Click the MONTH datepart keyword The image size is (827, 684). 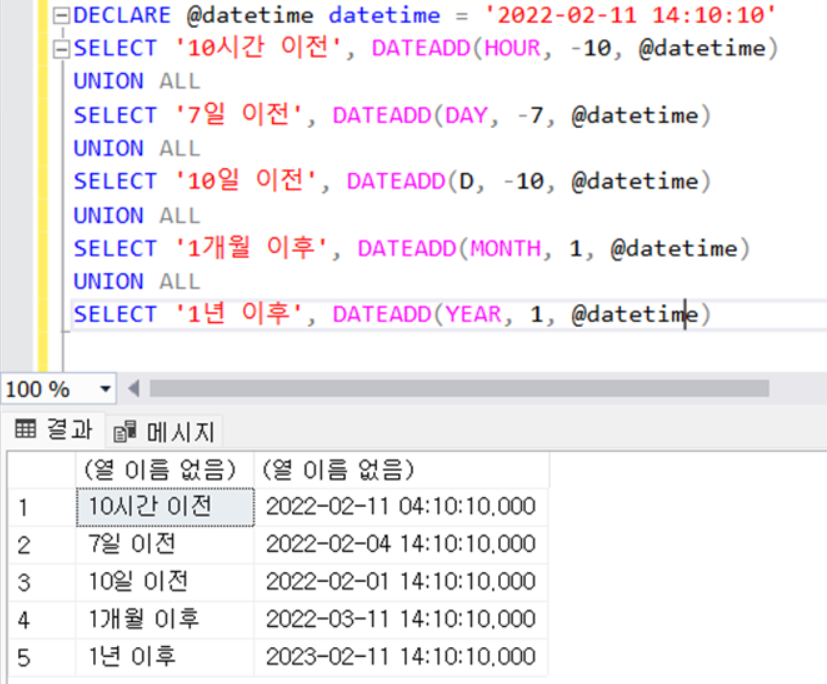(506, 248)
